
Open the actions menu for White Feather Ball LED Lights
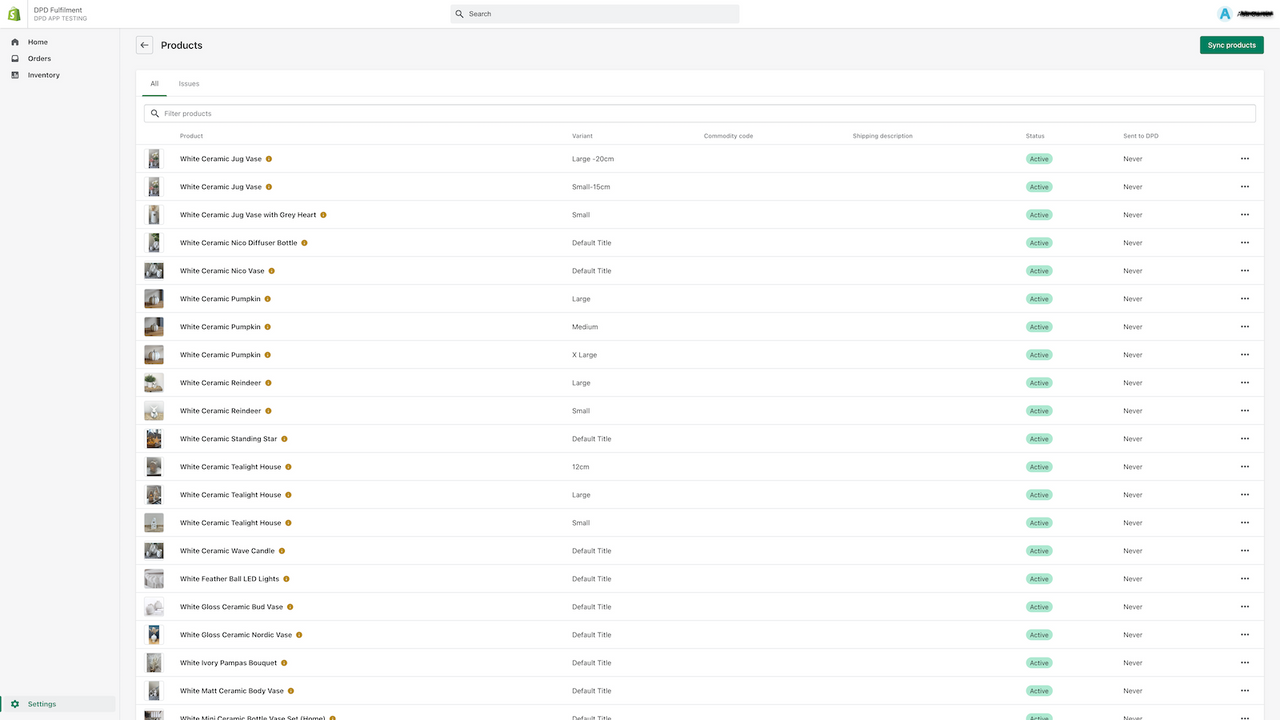point(1245,578)
